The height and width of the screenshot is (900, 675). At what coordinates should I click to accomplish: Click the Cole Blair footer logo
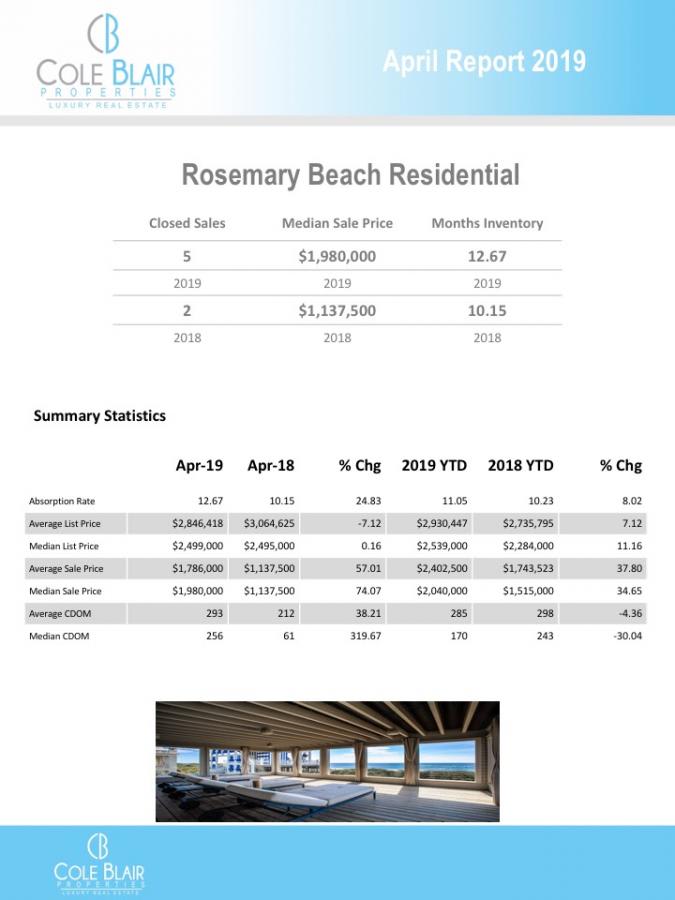(99, 863)
